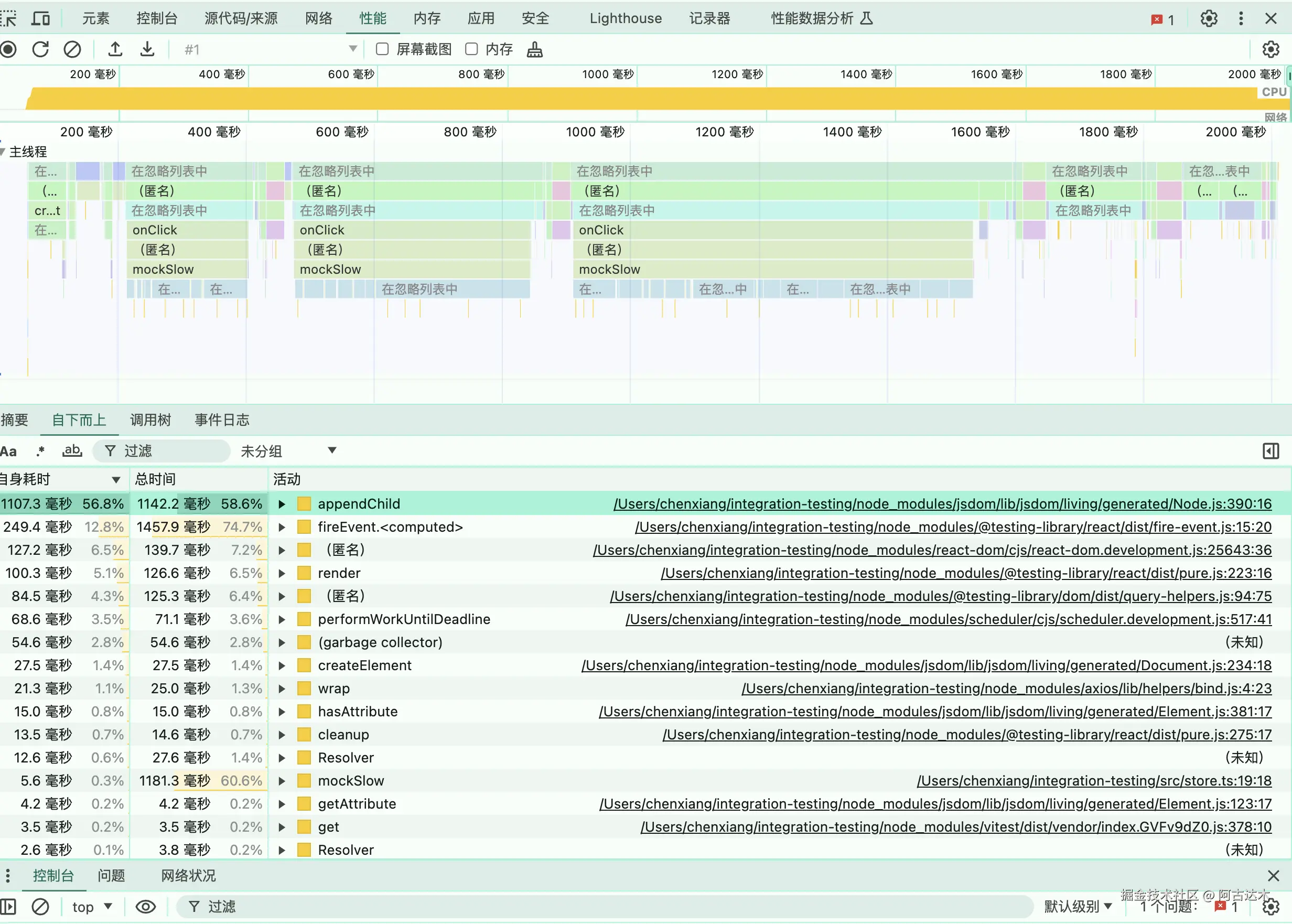
Task: Open the 网络 panel tab
Action: [x=319, y=18]
